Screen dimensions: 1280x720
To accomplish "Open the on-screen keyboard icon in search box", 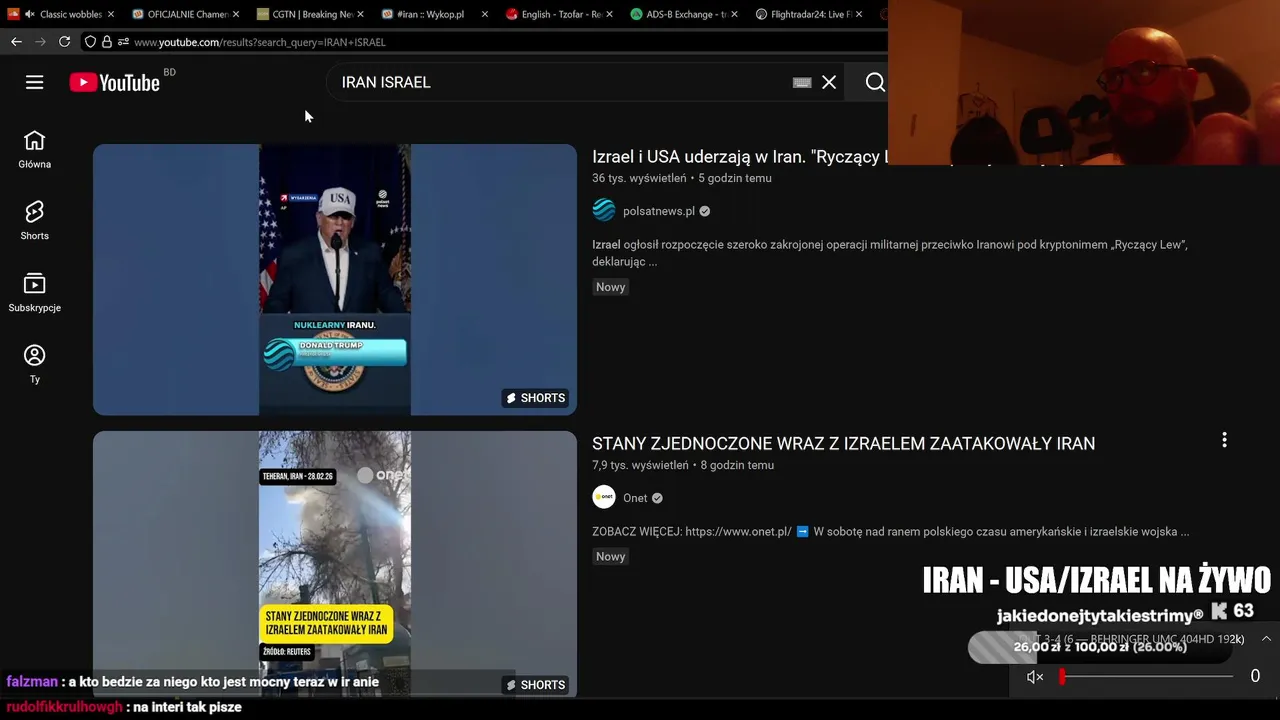I will (802, 82).
